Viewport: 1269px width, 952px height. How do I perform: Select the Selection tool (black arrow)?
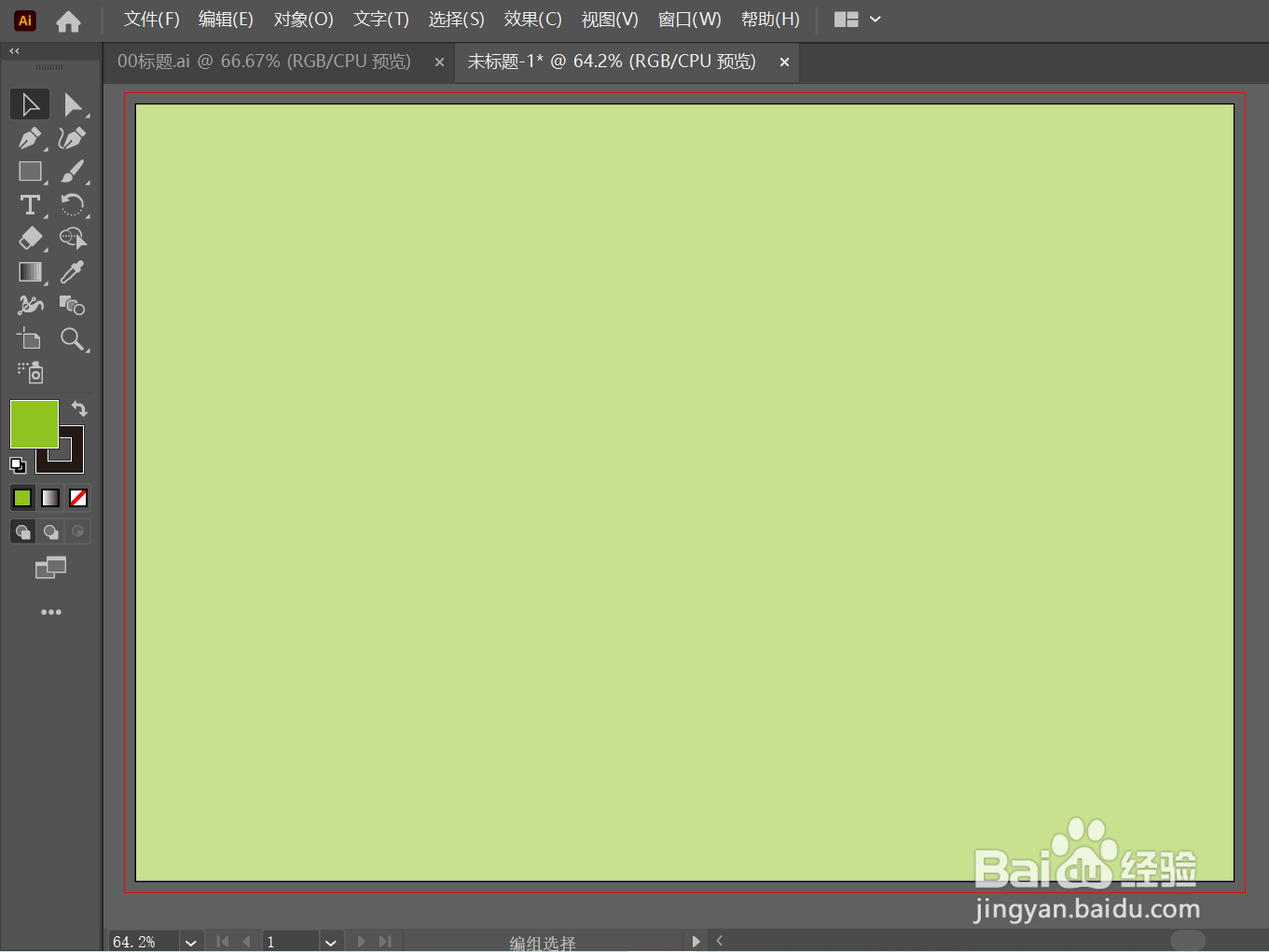click(30, 104)
